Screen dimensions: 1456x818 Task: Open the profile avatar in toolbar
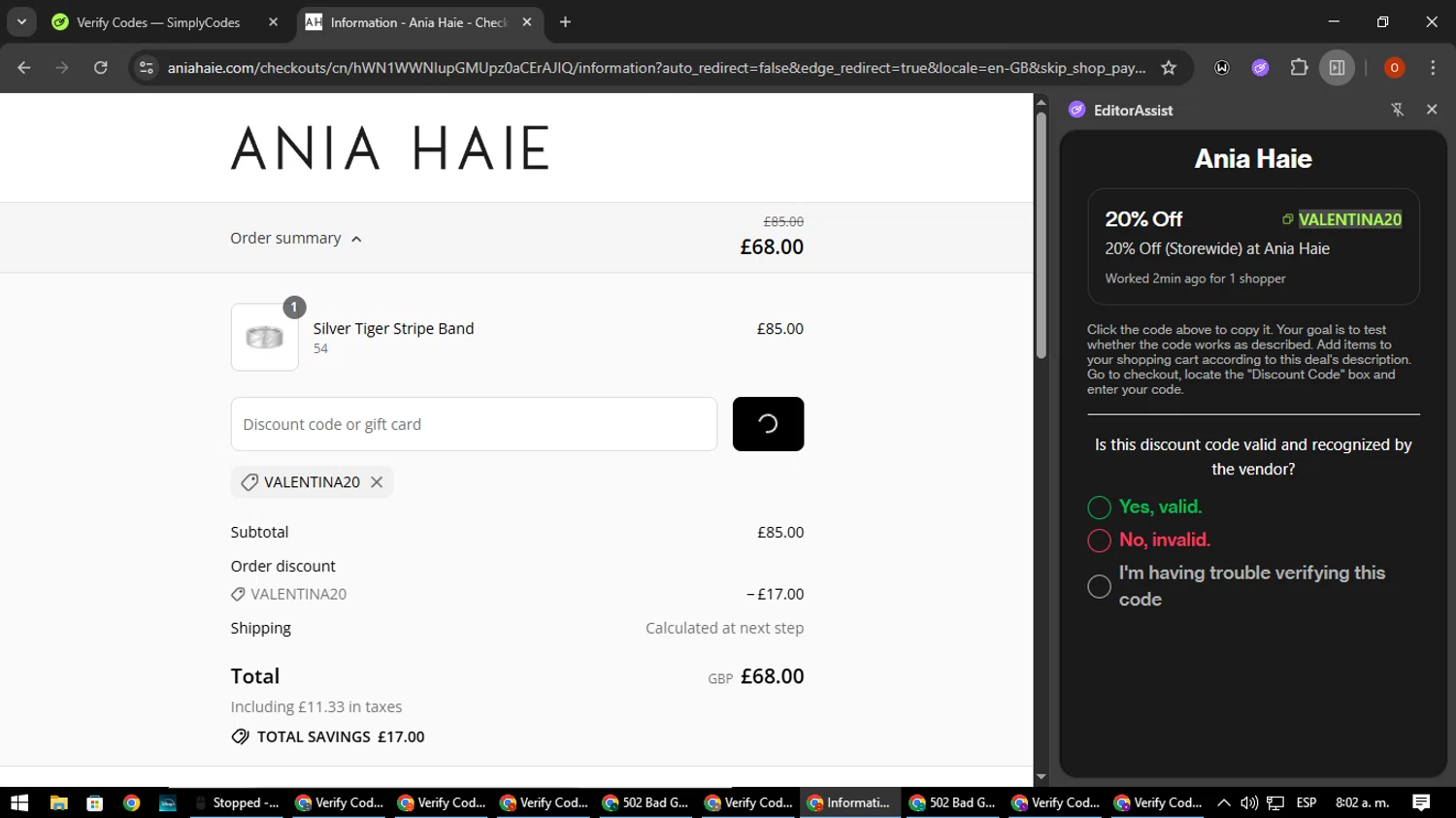tap(1394, 68)
